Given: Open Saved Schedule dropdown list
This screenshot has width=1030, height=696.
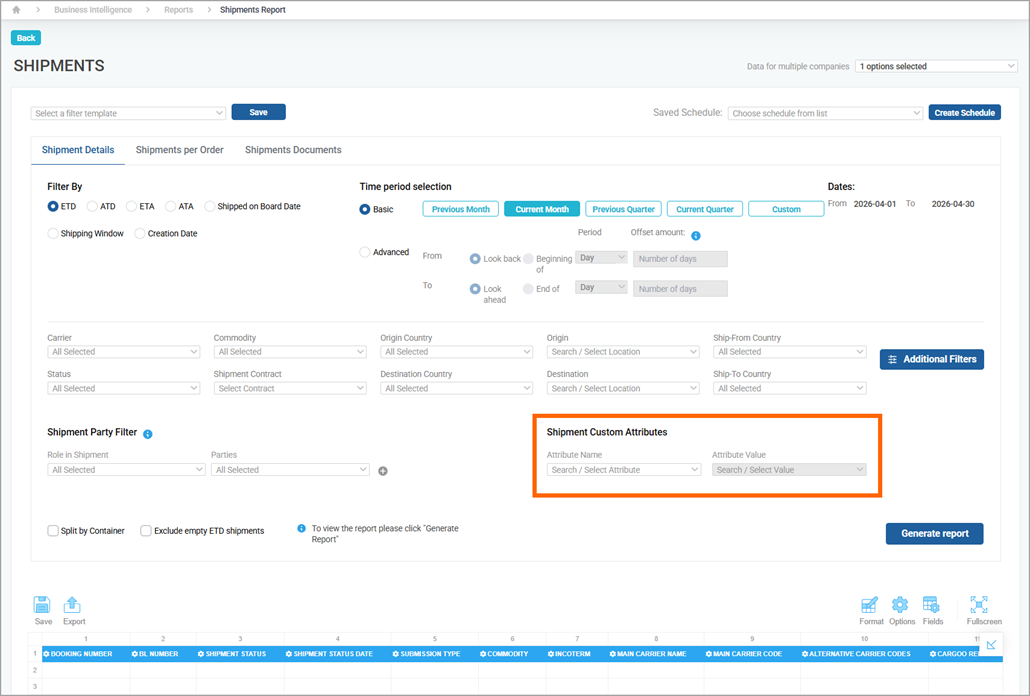Looking at the screenshot, I should point(825,113).
